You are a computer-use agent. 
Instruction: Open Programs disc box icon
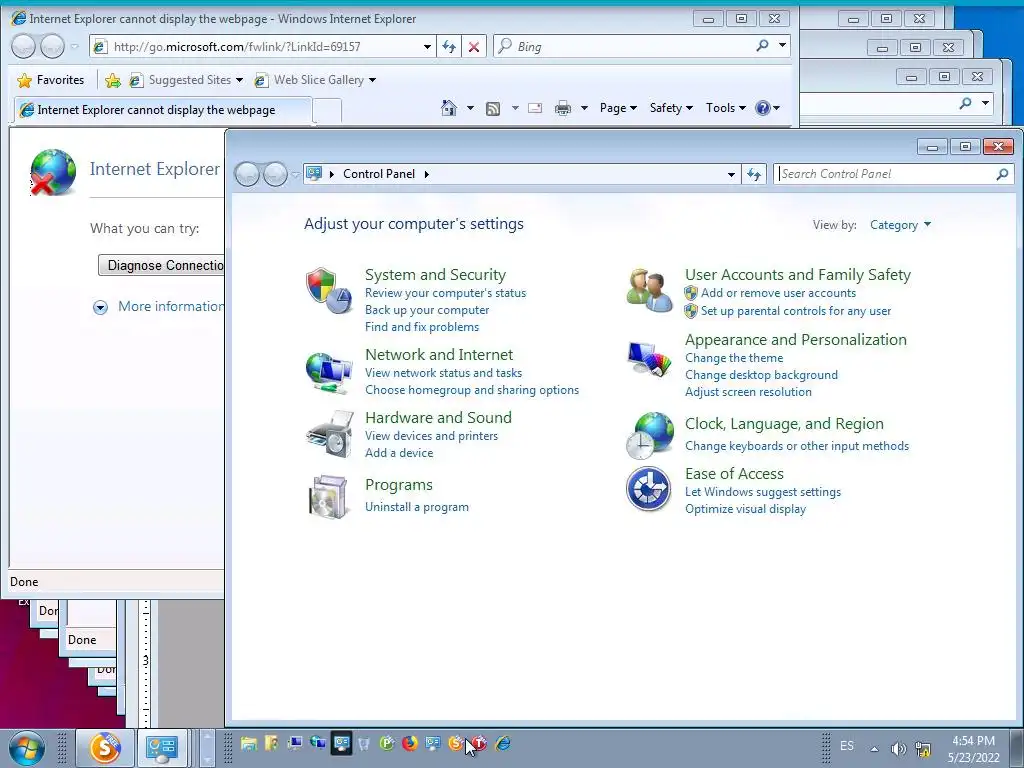(328, 496)
